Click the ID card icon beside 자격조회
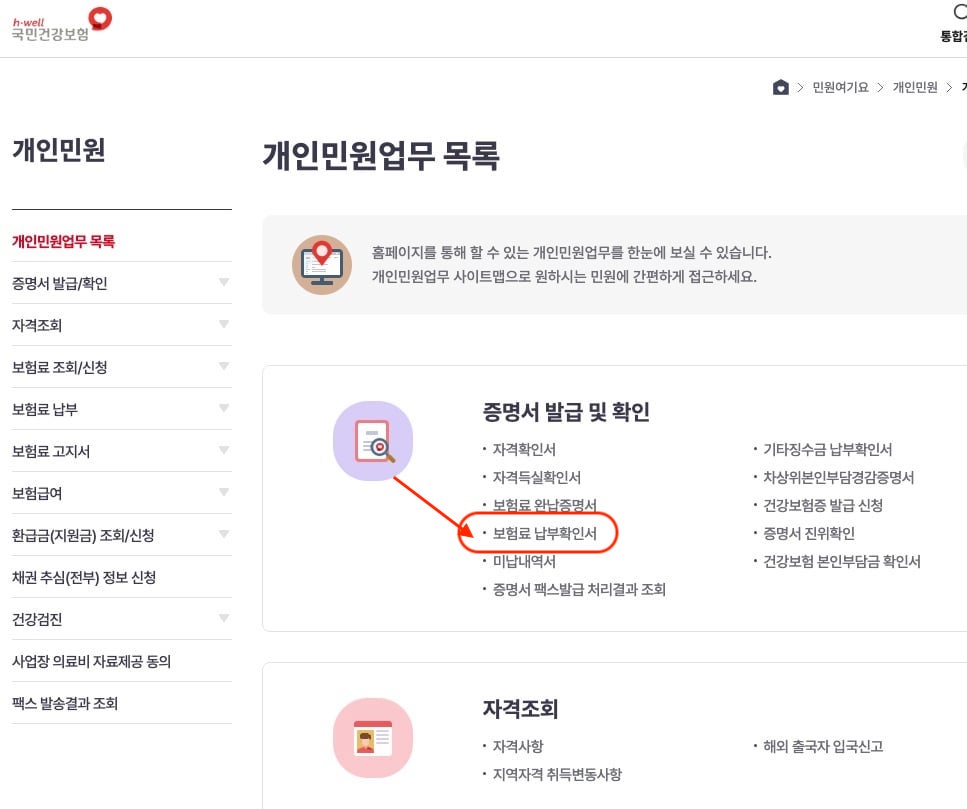 373,738
